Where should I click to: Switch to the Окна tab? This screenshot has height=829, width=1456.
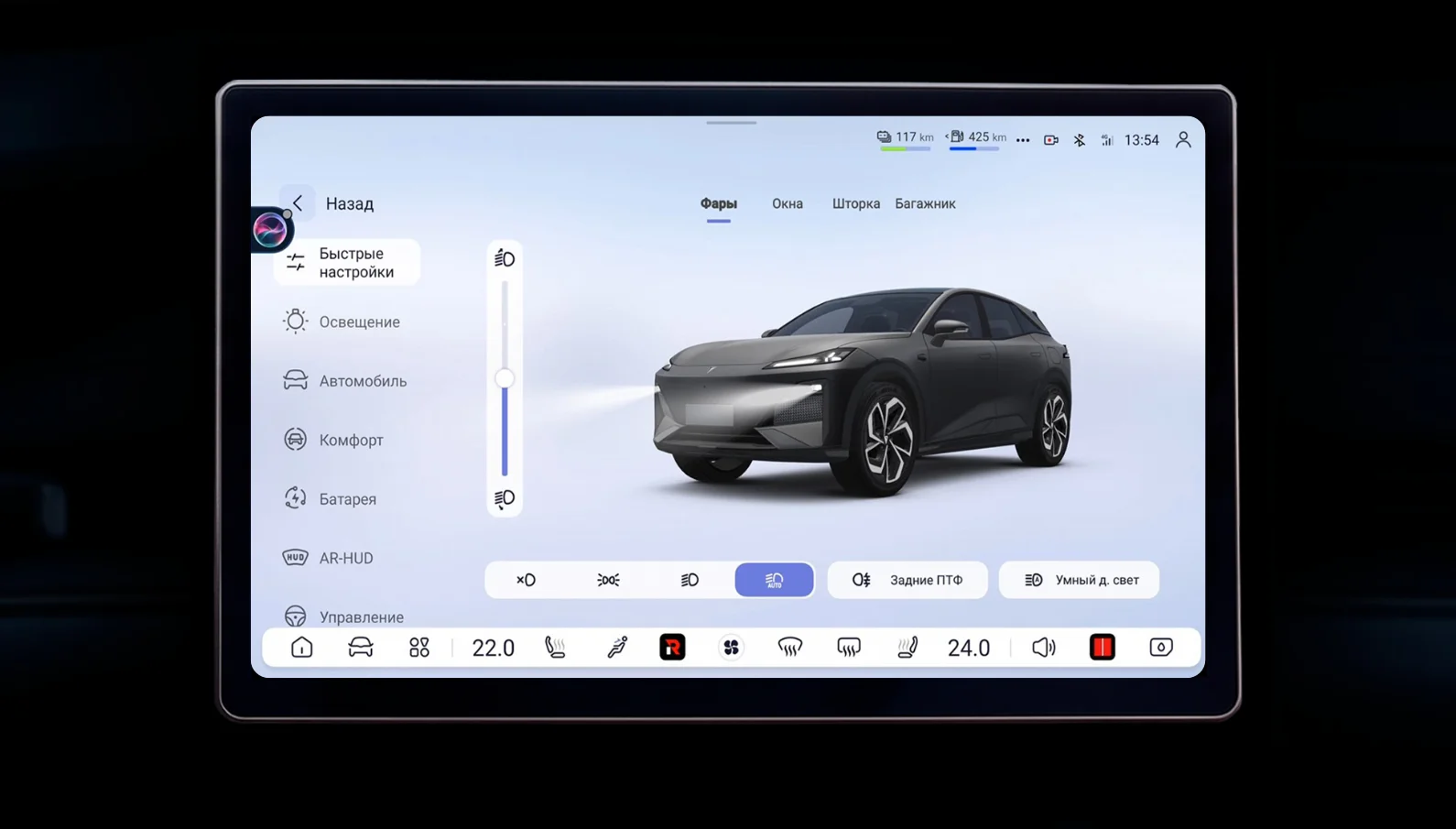pos(788,203)
